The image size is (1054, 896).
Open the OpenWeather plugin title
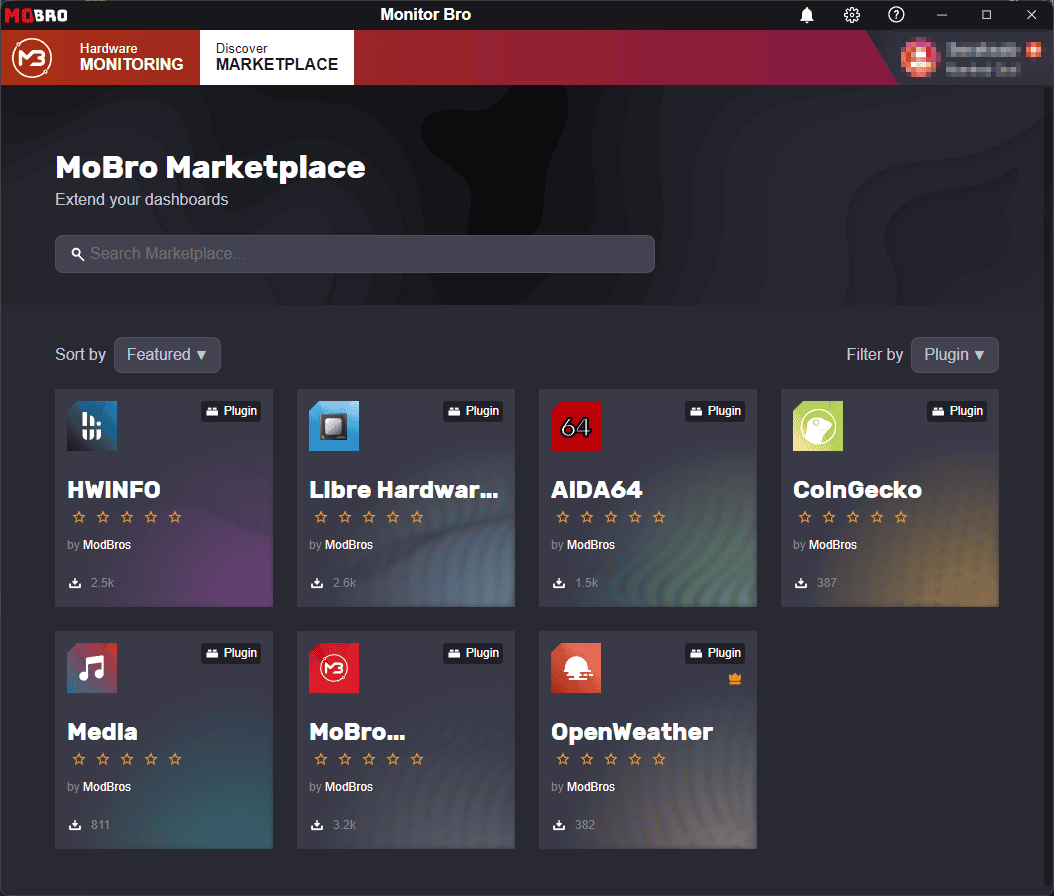click(632, 732)
